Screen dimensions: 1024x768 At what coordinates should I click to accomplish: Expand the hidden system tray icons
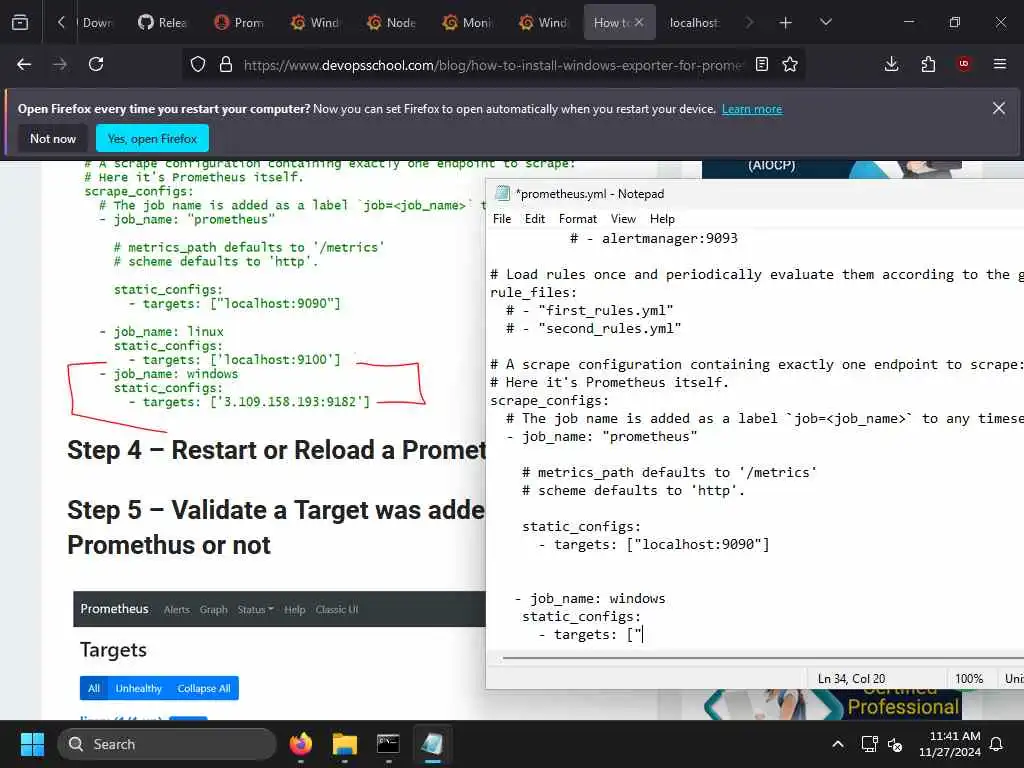838,744
